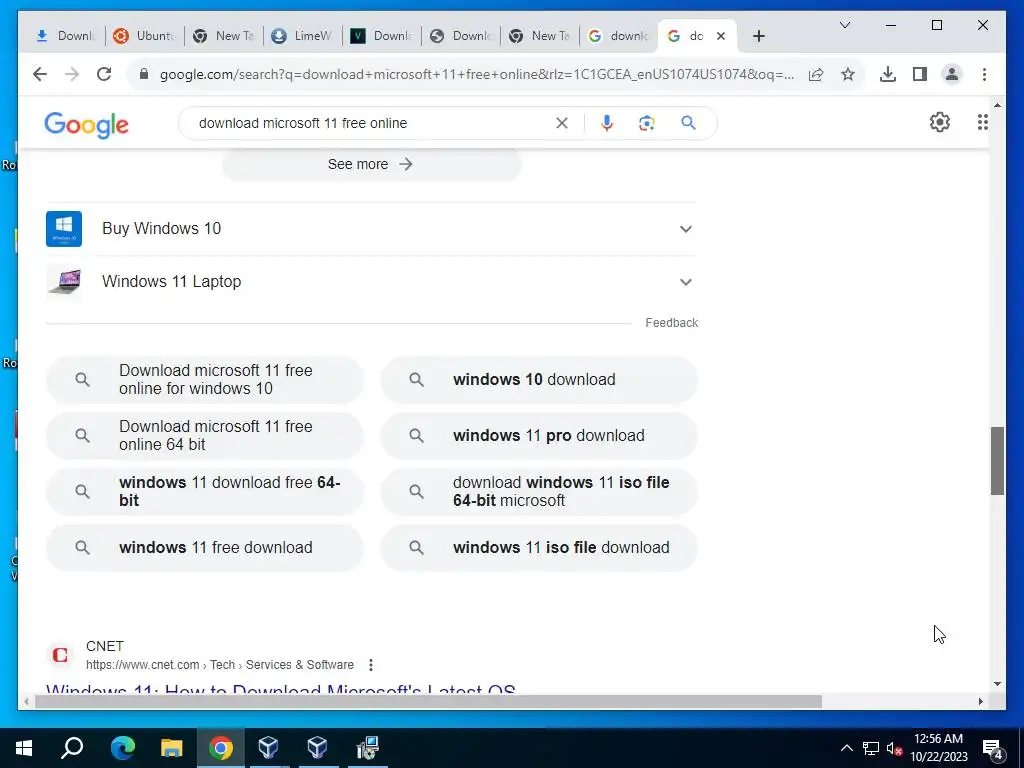Click scroll-right arrow on horizontal scrollbar
Image resolution: width=1024 pixels, height=768 pixels.
pos(980,701)
